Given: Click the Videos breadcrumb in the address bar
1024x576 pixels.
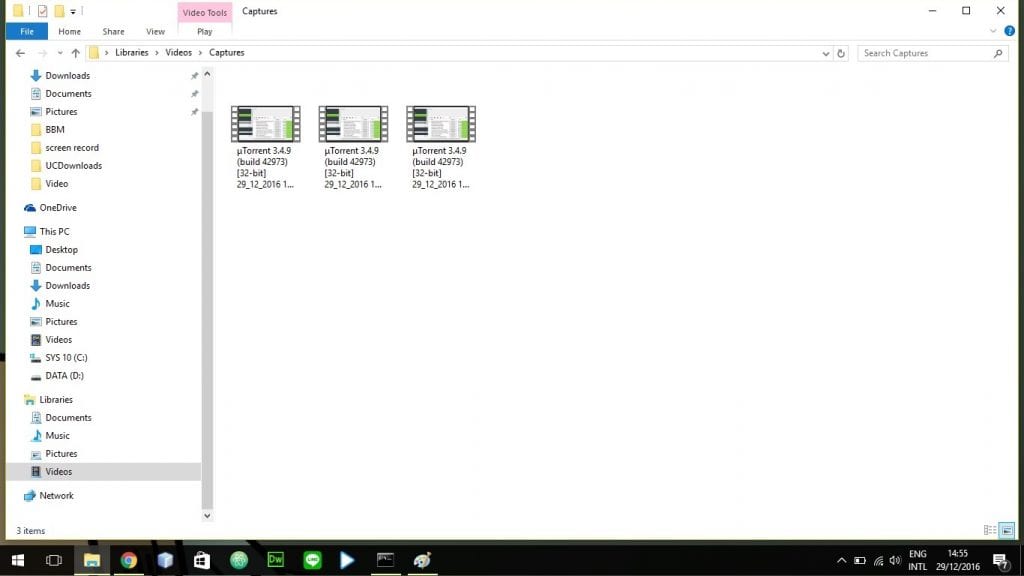Looking at the screenshot, I should pyautogui.click(x=178, y=53).
